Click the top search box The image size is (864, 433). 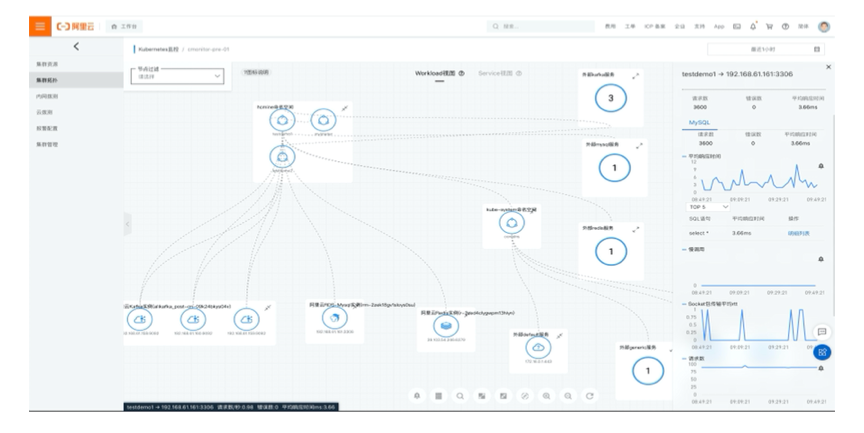(541, 26)
